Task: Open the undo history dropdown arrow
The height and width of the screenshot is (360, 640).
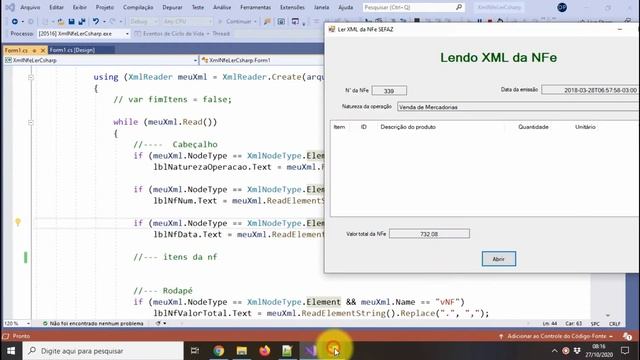Action: pyautogui.click(x=104, y=21)
